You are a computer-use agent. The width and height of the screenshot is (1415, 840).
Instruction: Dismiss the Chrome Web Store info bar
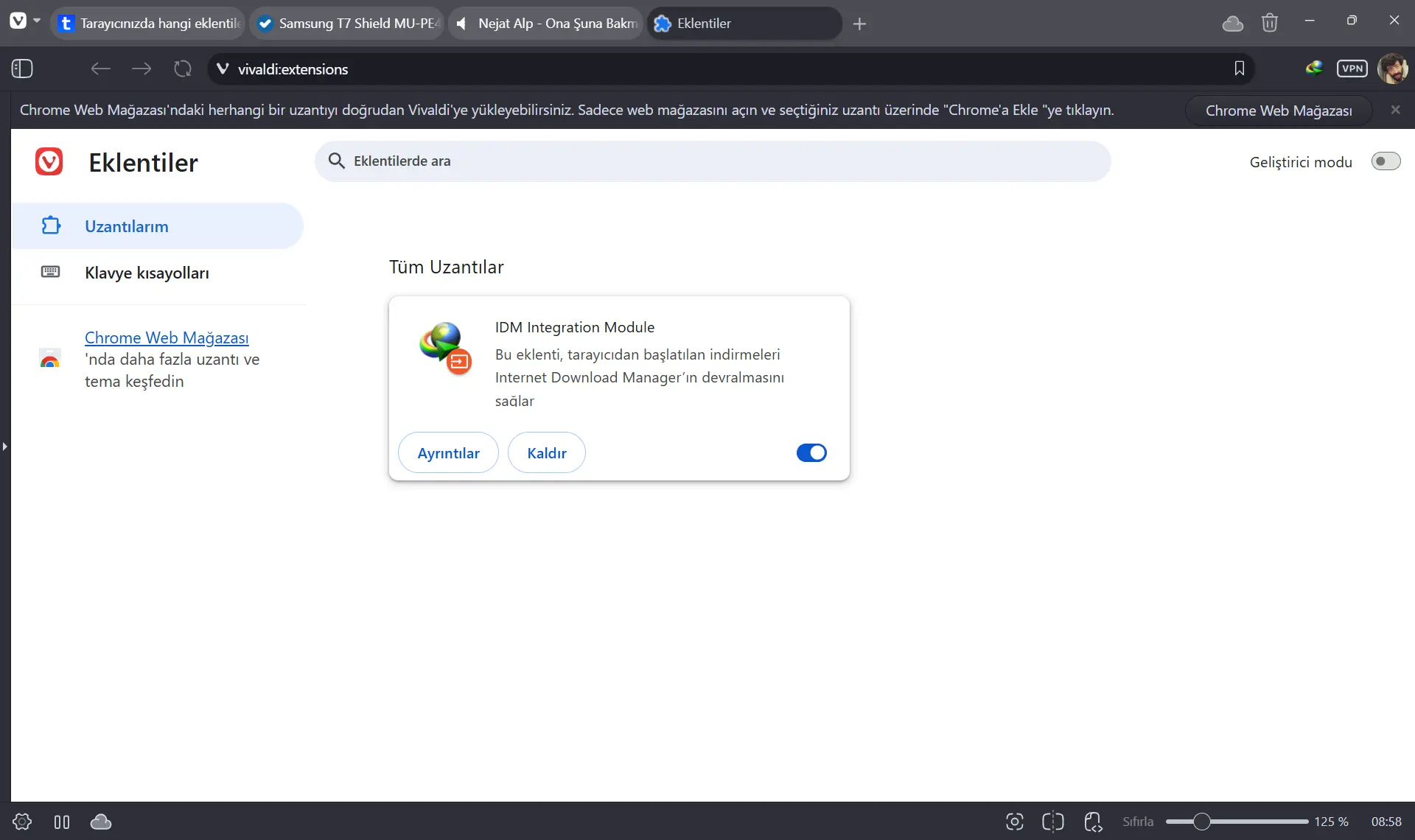coord(1395,110)
